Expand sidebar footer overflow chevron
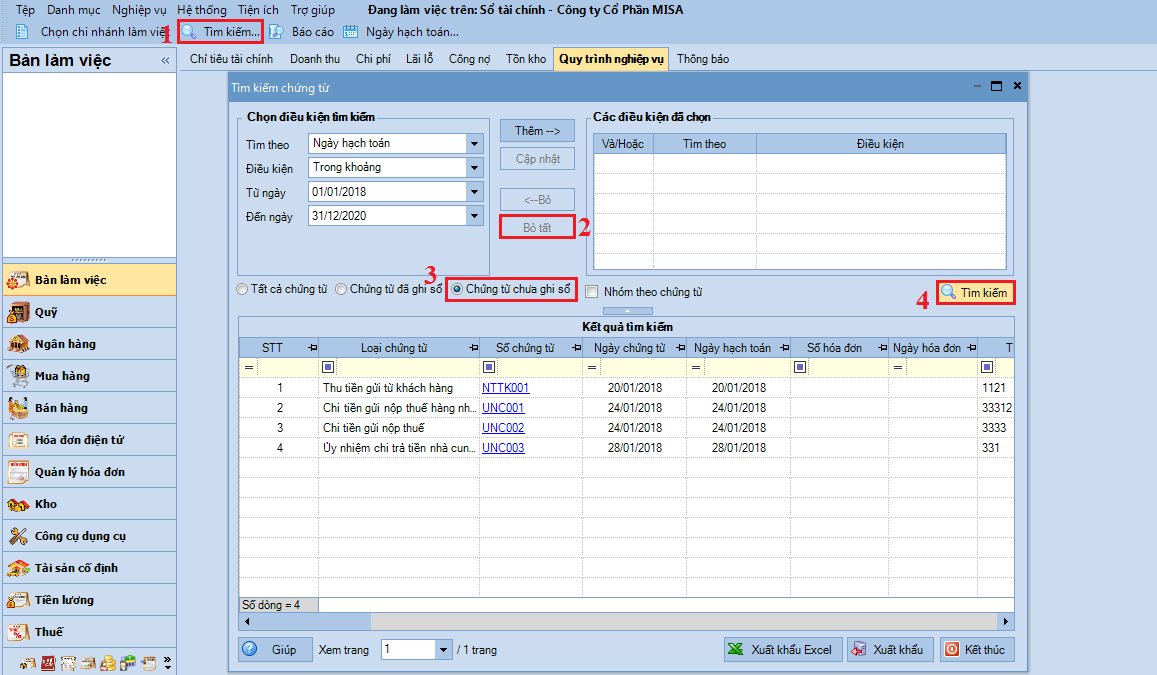 point(168,663)
